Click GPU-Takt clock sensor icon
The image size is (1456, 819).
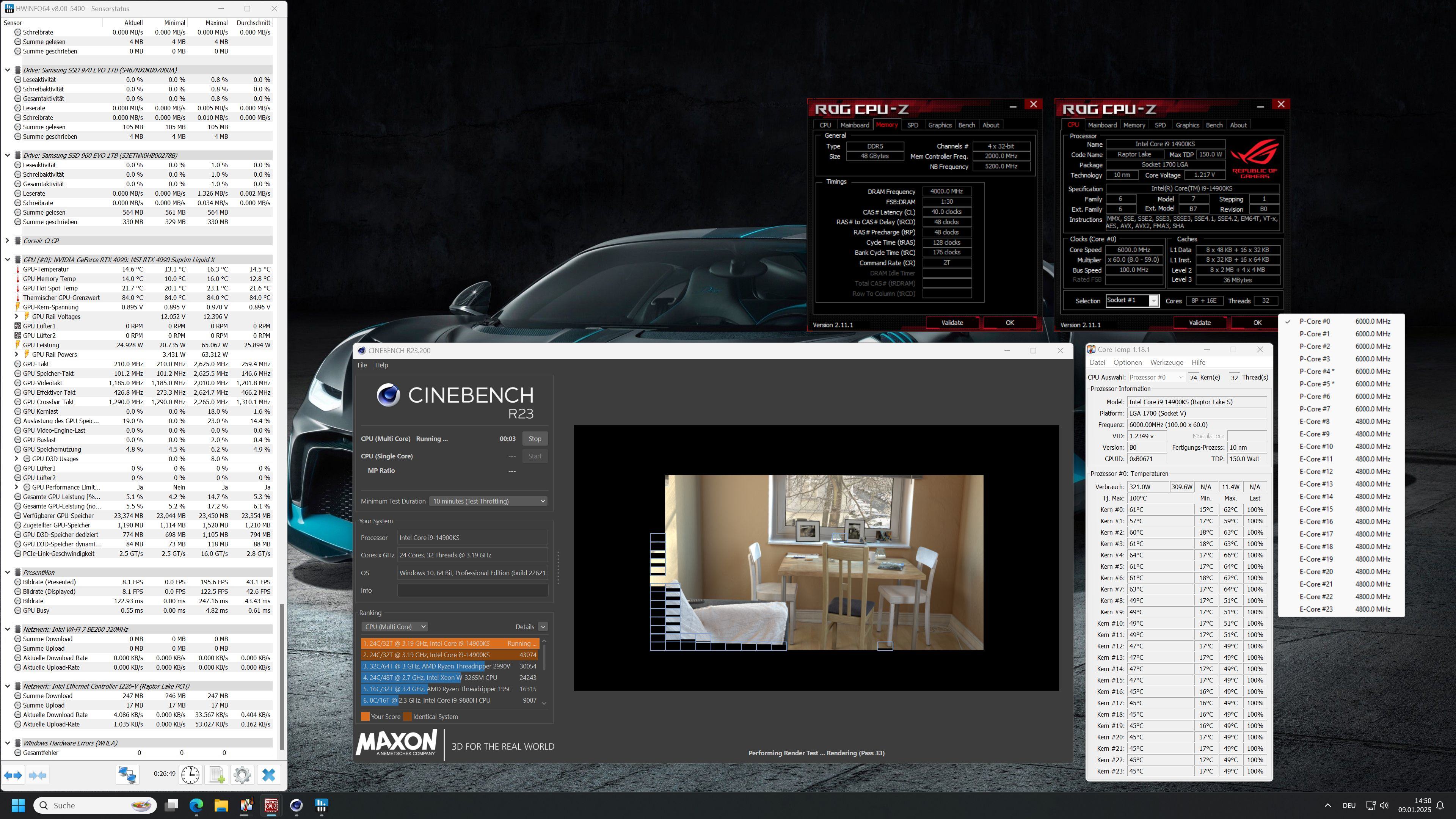pos(17,364)
